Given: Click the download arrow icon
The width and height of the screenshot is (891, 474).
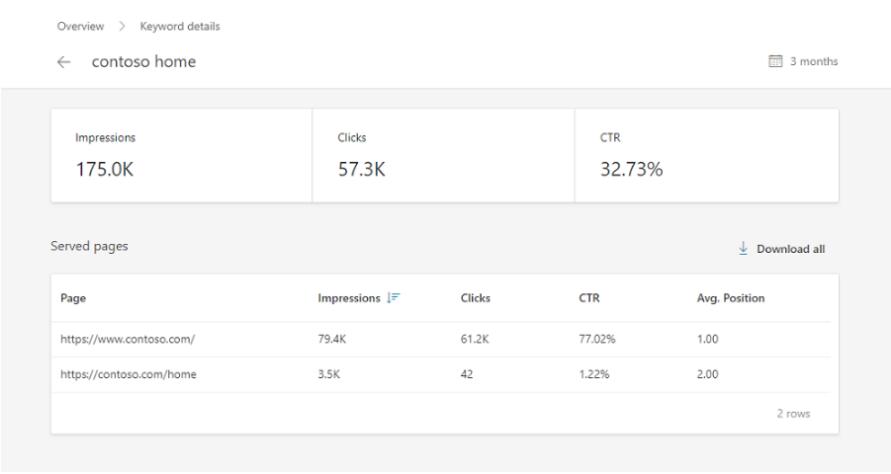Looking at the screenshot, I should pos(743,248).
